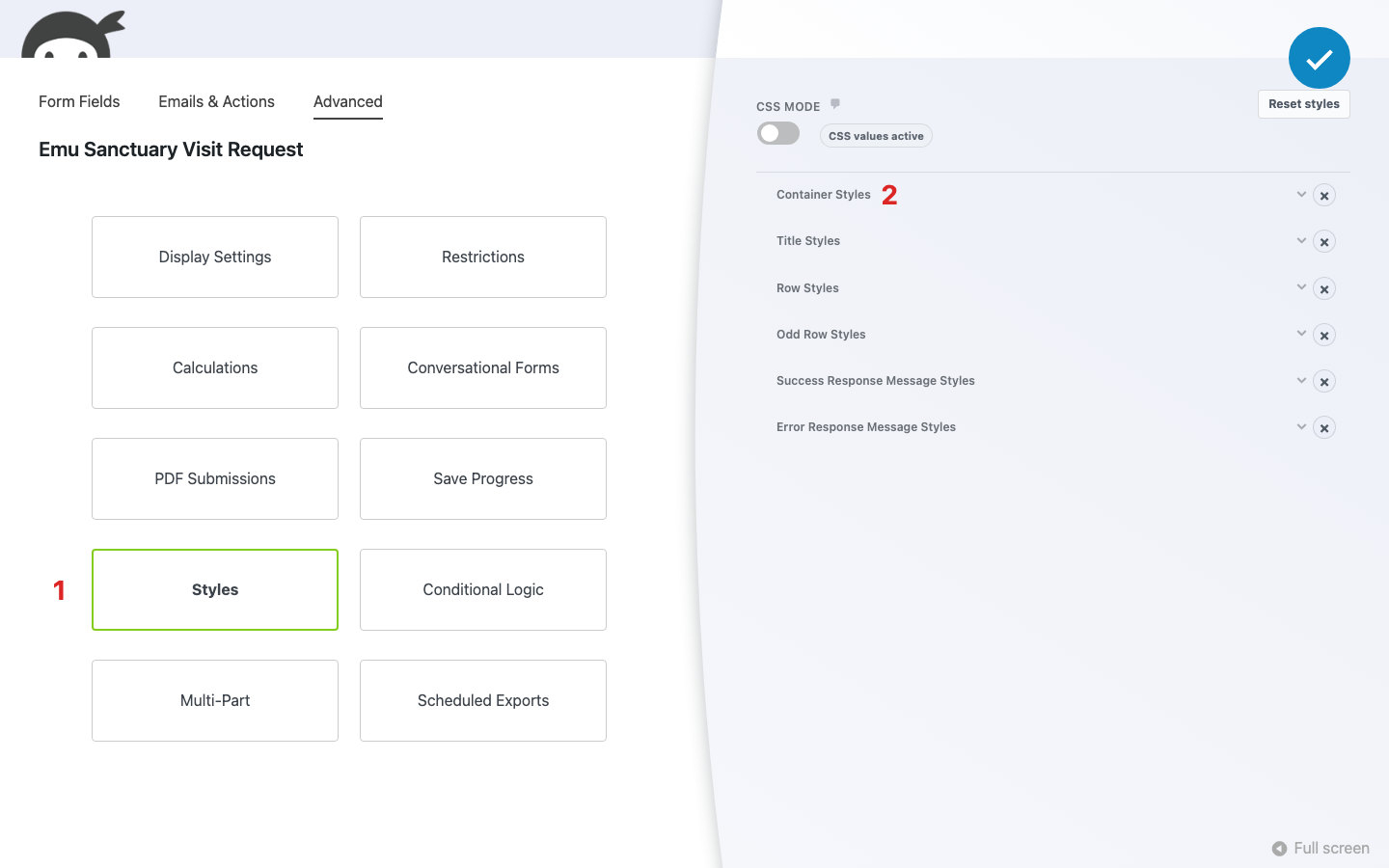Expand Container Styles chevron
The height and width of the screenshot is (868, 1389).
click(x=1301, y=194)
